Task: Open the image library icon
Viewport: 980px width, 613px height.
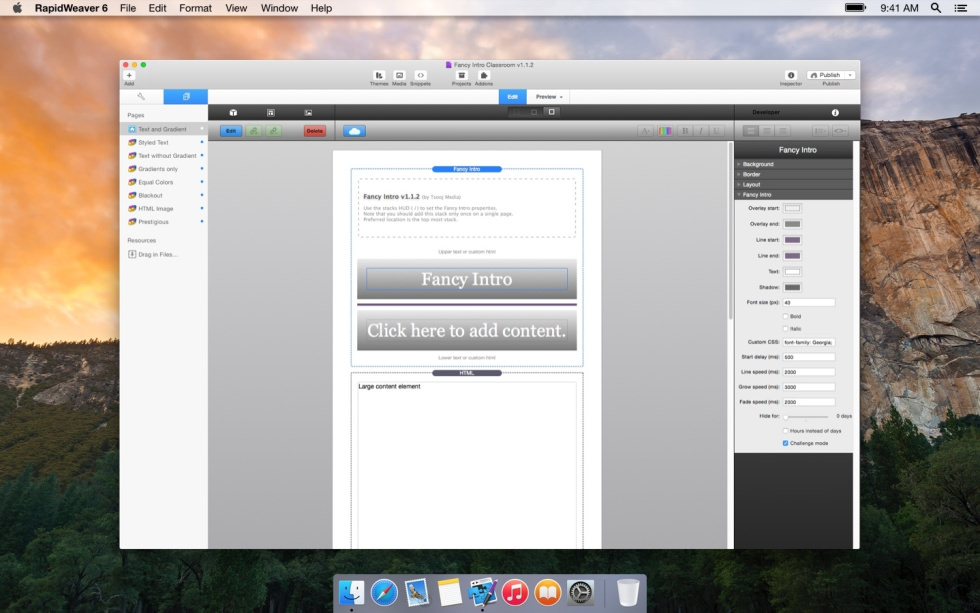Action: pos(308,112)
